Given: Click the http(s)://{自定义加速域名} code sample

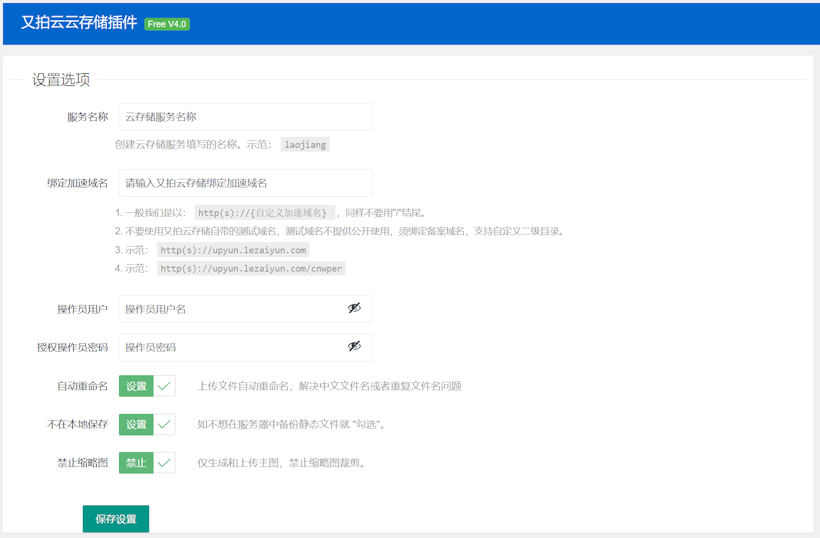Looking at the screenshot, I should pos(264,213).
